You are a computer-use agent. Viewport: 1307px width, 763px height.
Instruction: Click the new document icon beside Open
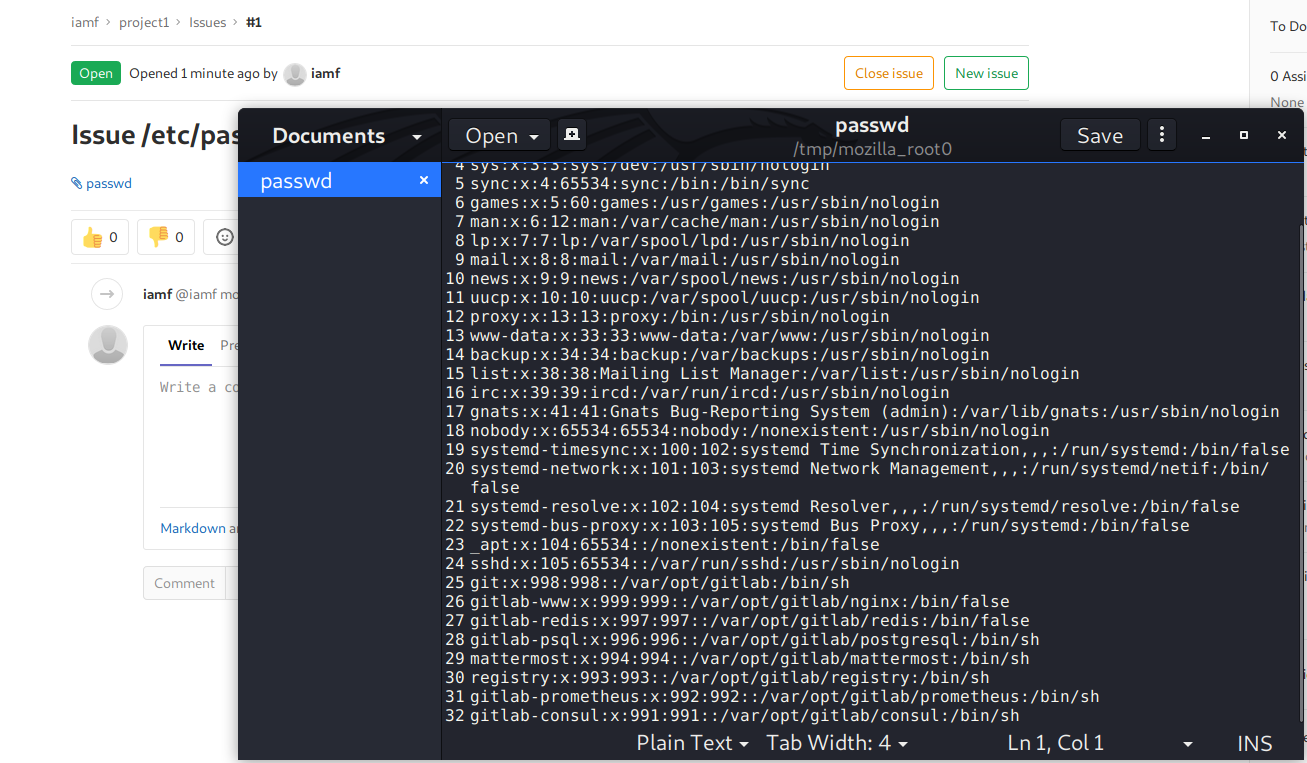[571, 134]
